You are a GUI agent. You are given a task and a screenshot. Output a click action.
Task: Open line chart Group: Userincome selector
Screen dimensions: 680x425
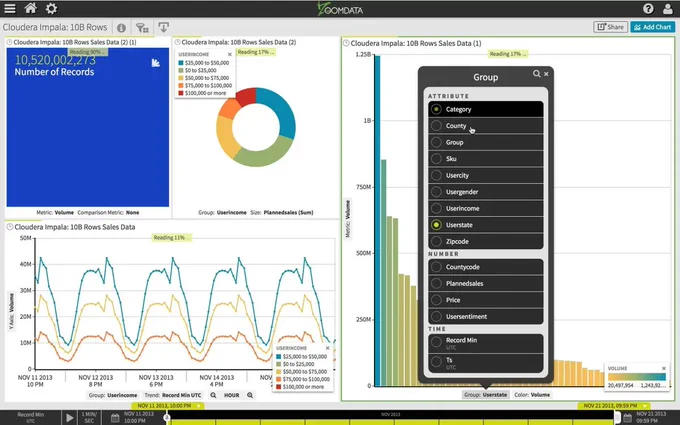point(113,395)
